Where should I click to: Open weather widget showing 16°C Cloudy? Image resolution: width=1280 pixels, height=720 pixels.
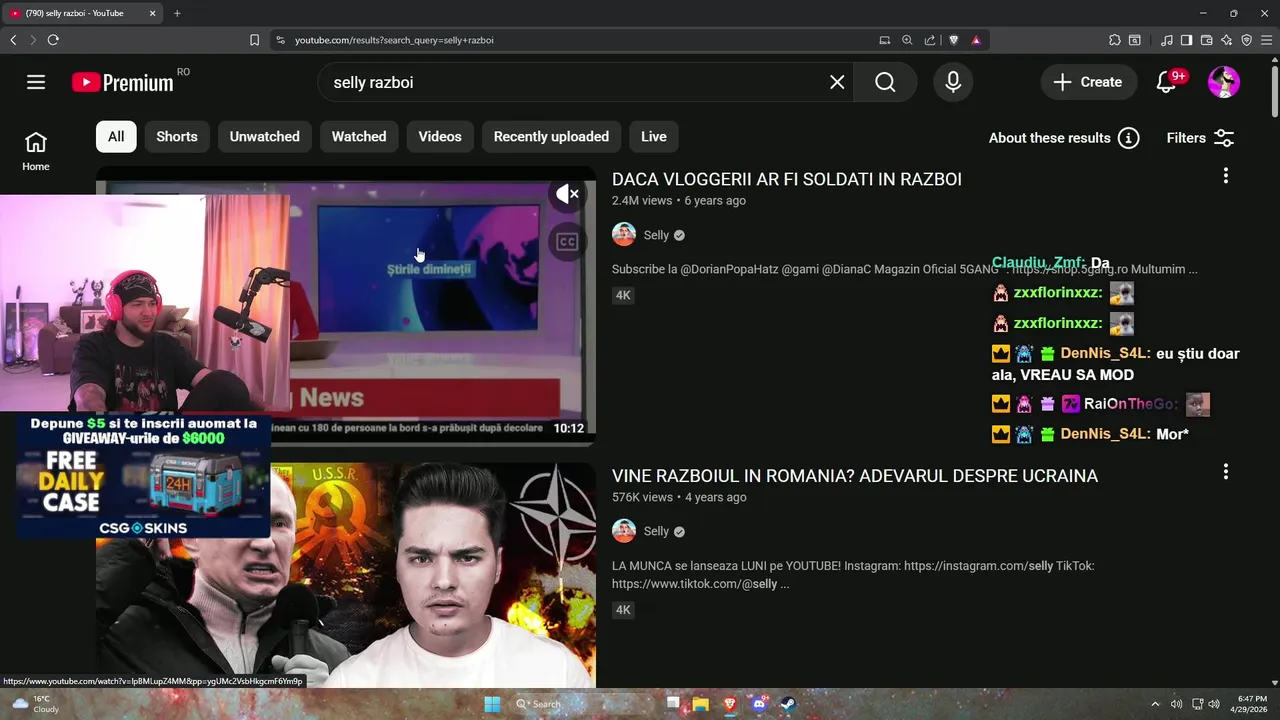(x=35, y=704)
